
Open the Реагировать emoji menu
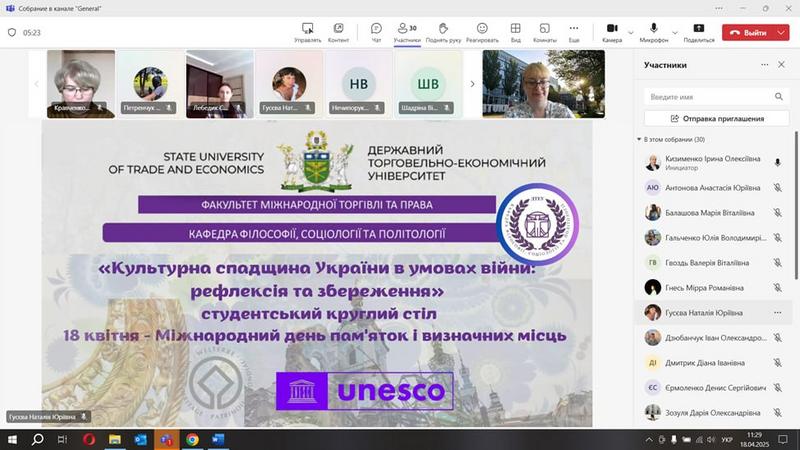pos(482,33)
